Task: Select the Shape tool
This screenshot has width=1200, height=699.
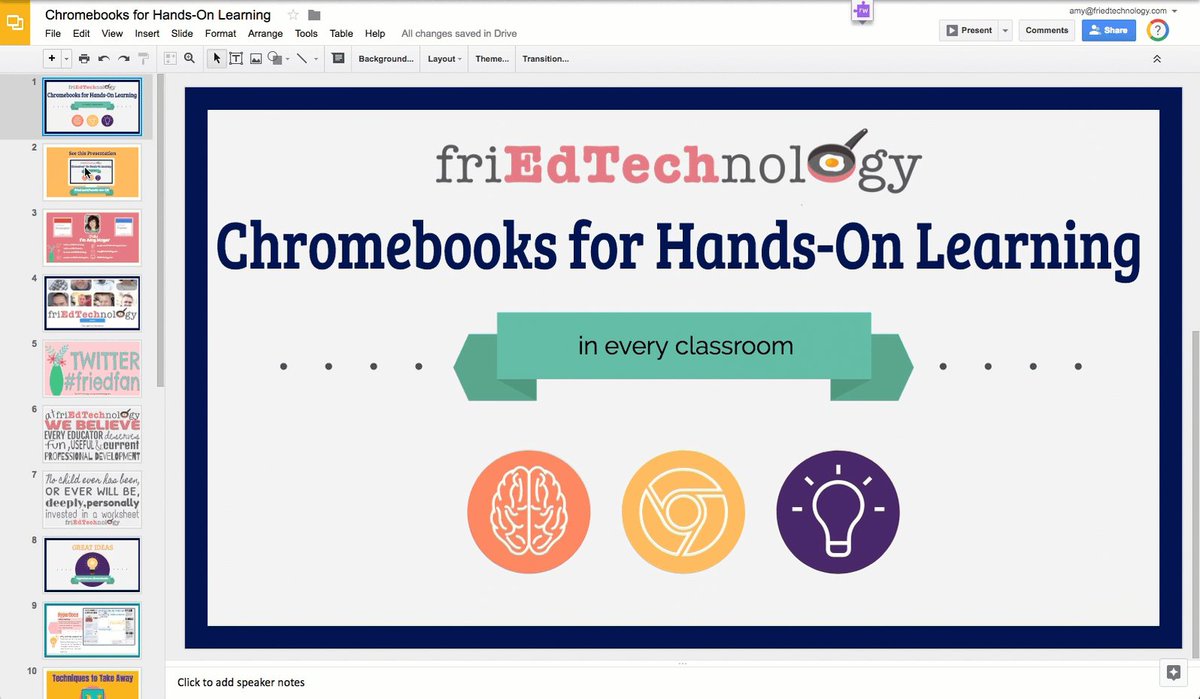Action: [x=274, y=59]
